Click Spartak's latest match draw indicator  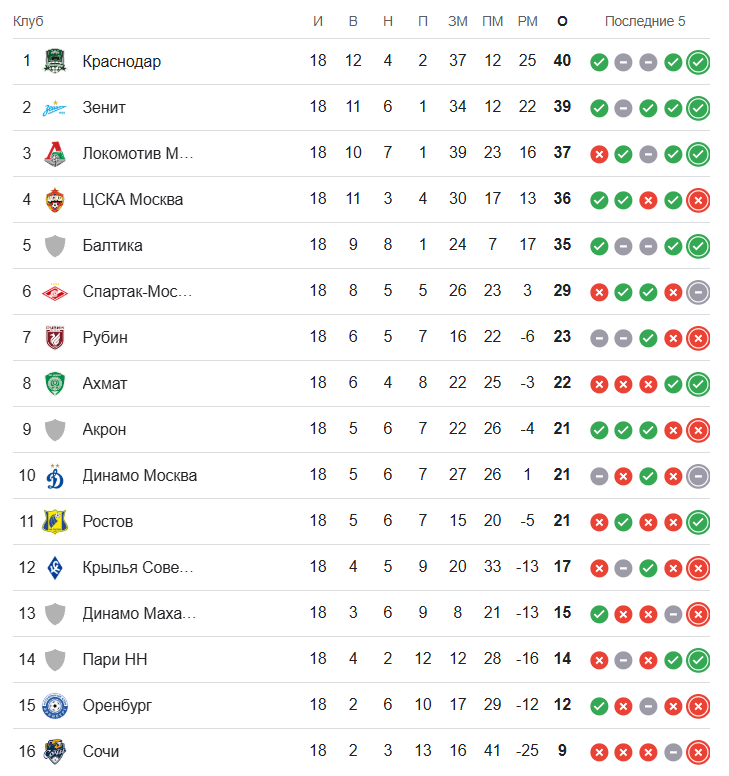(x=698, y=292)
